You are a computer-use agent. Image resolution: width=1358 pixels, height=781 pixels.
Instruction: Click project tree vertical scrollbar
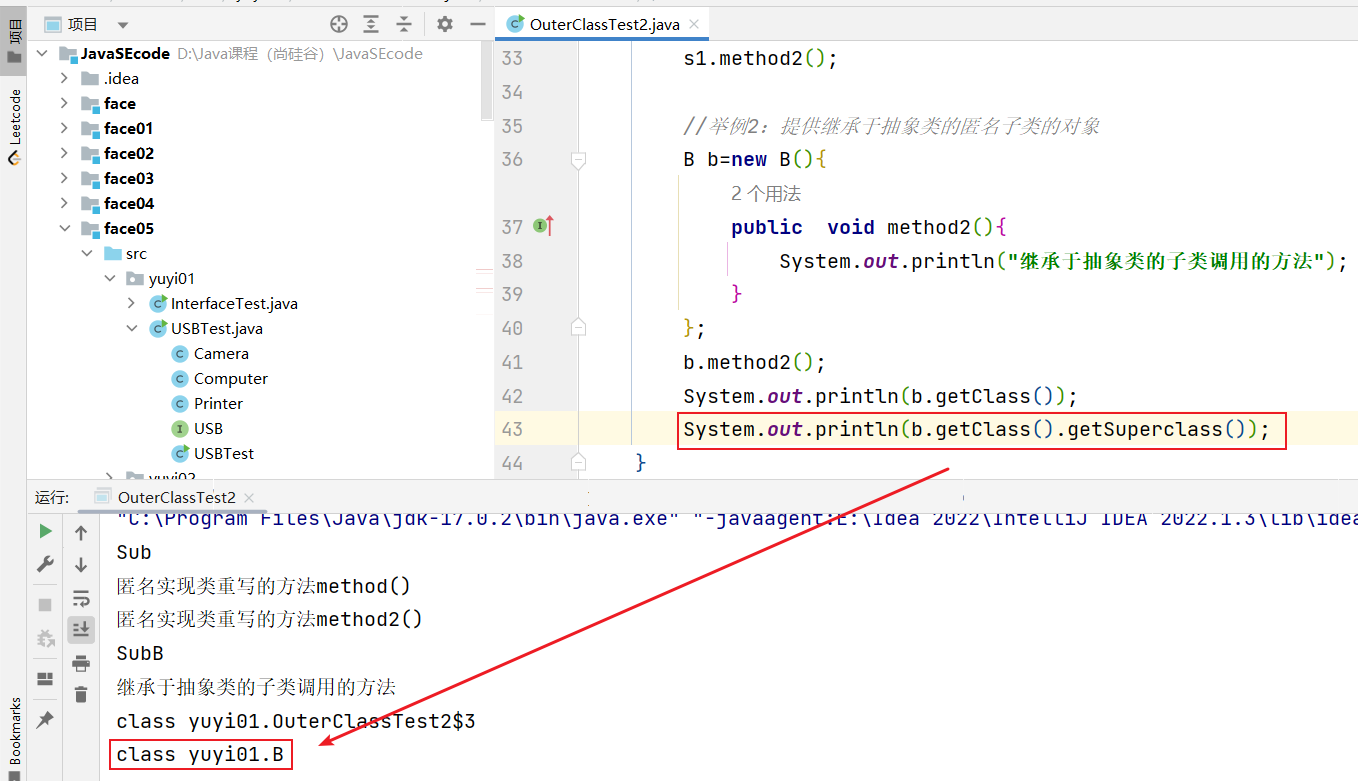(x=487, y=80)
